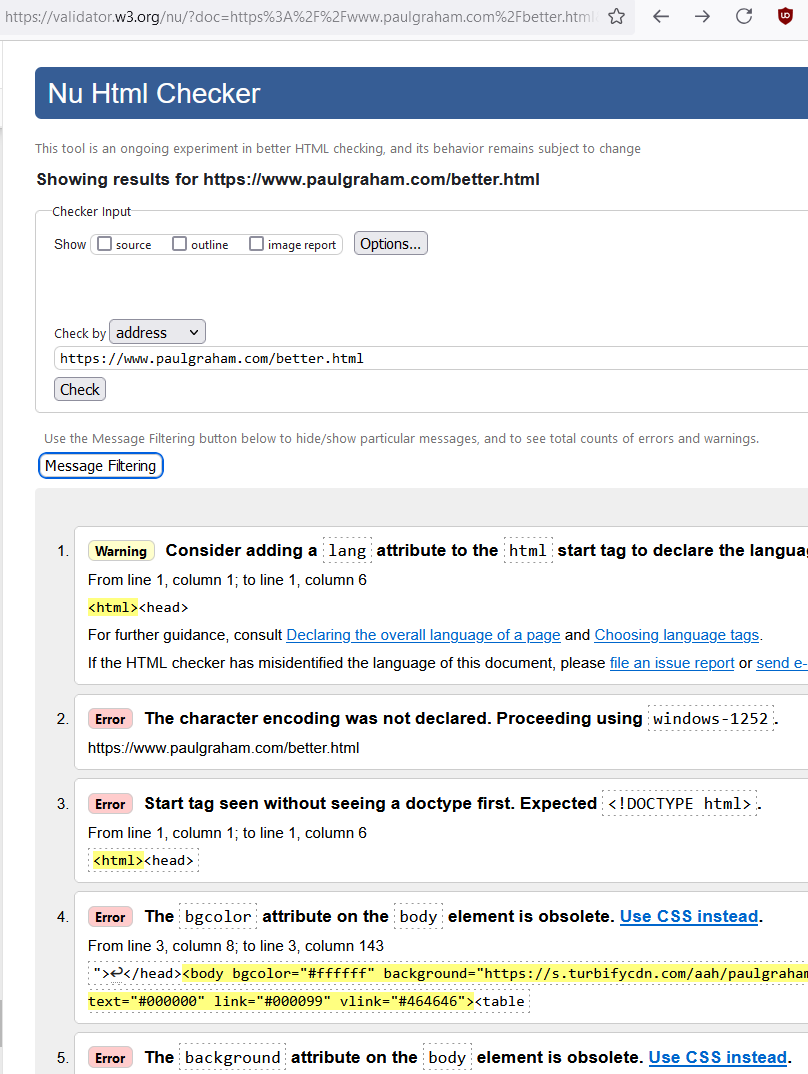Click the Warning badge on message 1
Screen dimensions: 808x1074
pyautogui.click(x=121, y=551)
